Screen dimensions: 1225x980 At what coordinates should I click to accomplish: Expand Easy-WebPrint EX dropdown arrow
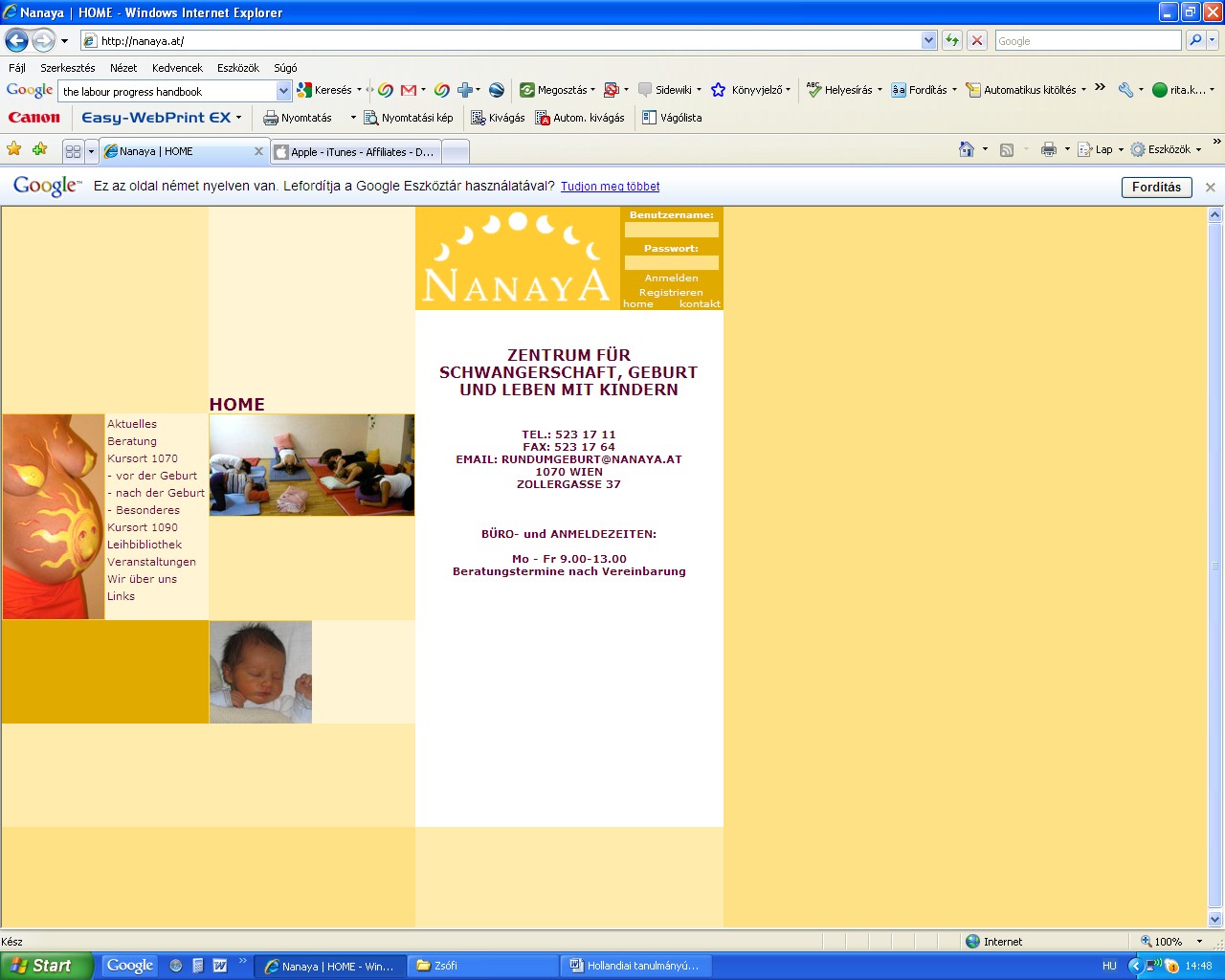[x=238, y=118]
